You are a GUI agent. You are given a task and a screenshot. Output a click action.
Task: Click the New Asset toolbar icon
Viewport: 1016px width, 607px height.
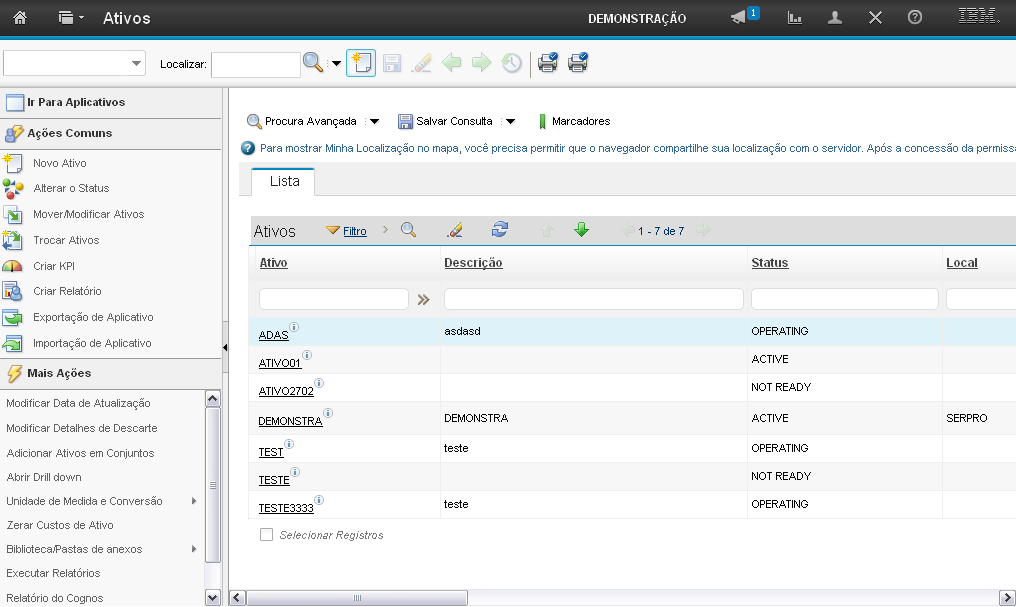361,63
